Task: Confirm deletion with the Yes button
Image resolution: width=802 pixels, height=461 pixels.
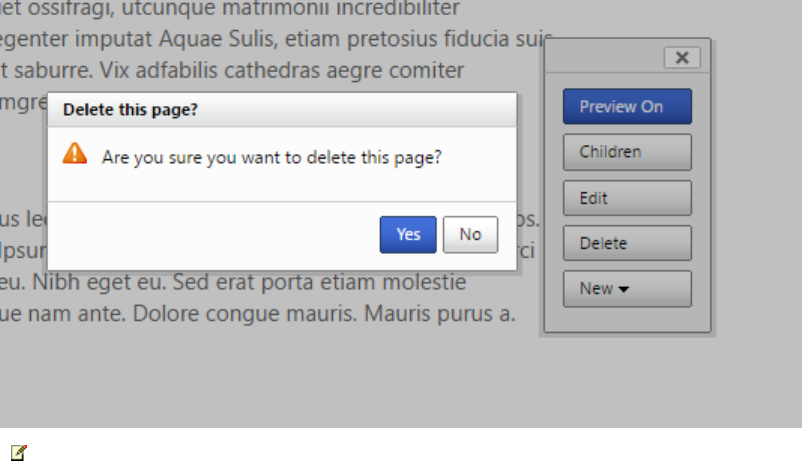Action: coord(408,234)
